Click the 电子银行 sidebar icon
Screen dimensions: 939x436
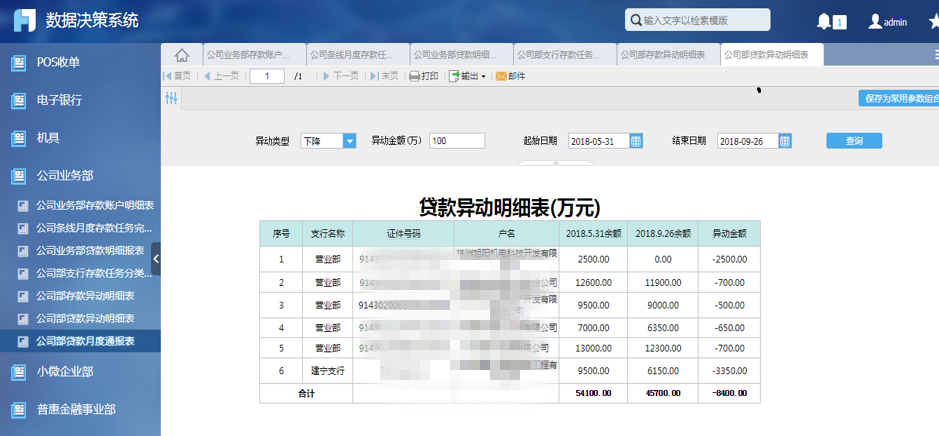19,101
